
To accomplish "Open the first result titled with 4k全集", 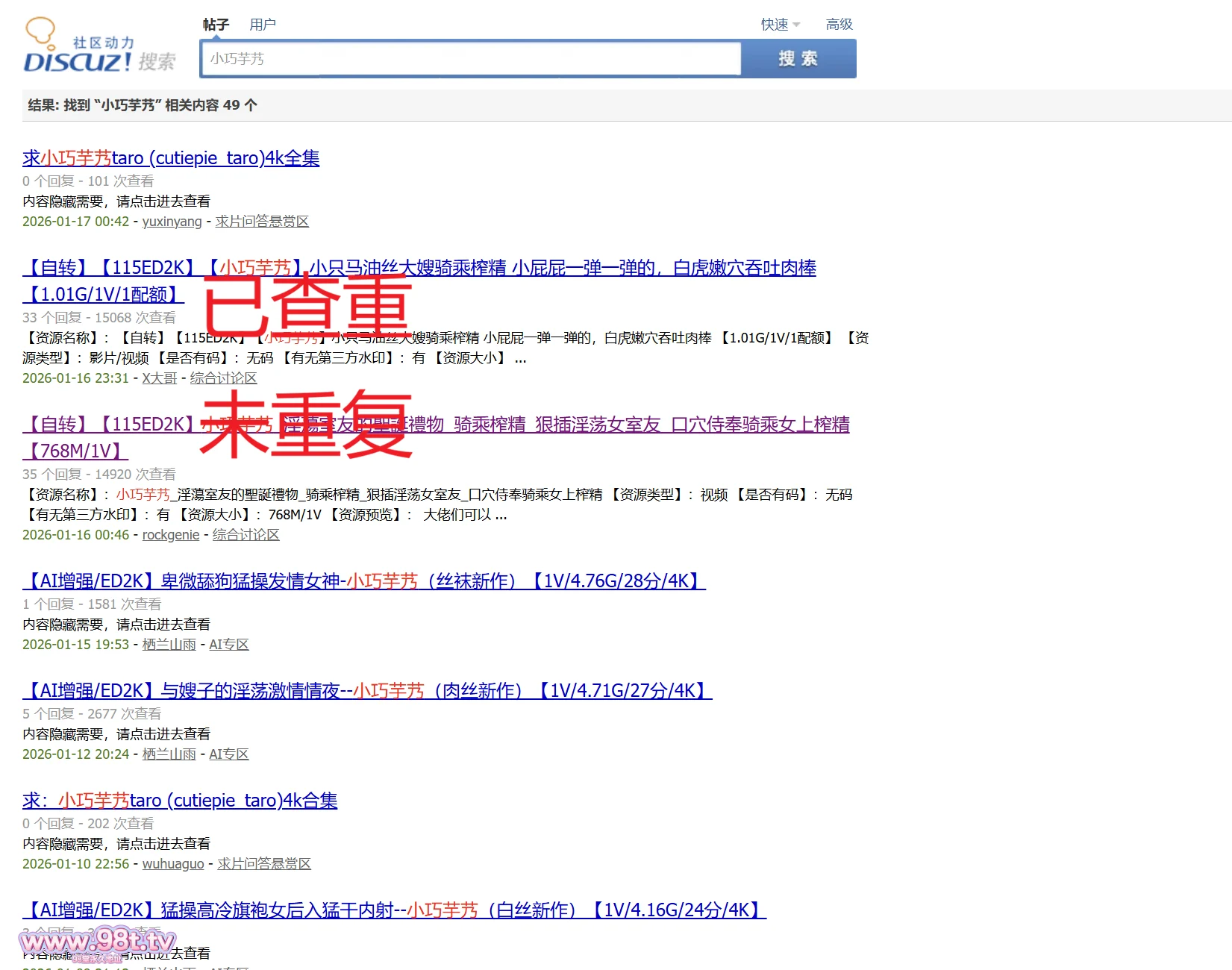I will 171,158.
